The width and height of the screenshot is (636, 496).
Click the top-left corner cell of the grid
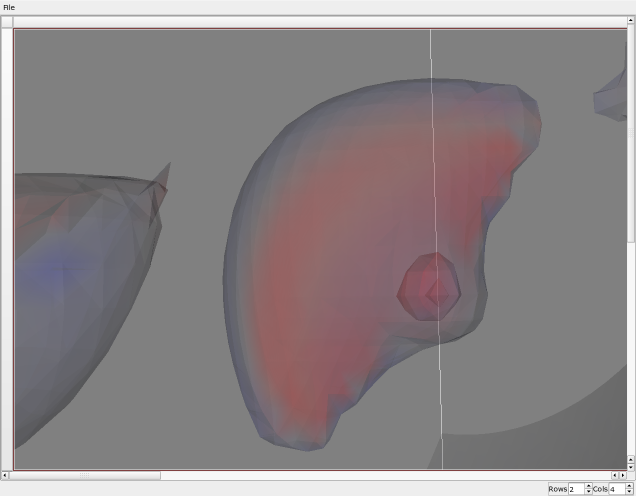(7, 22)
